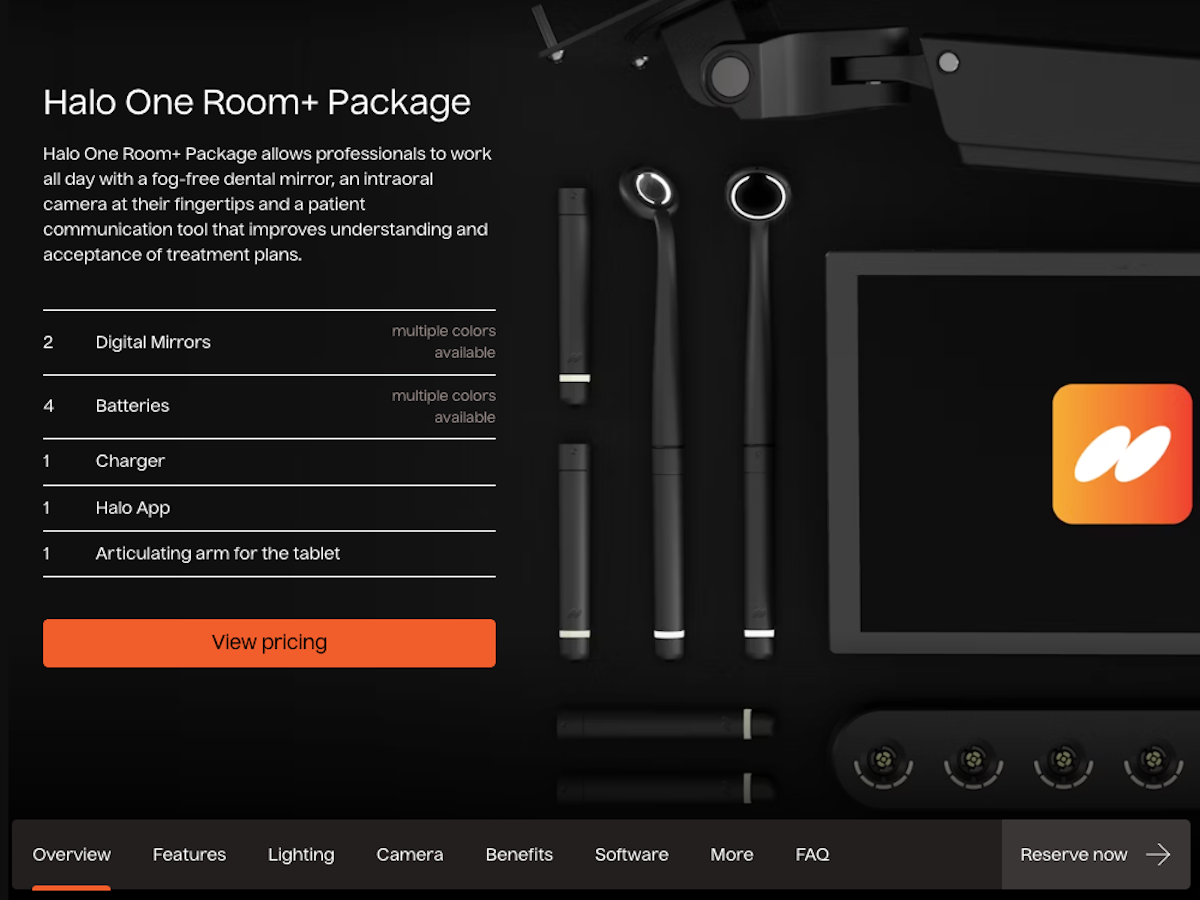Open the More menu item
The image size is (1200, 900).
(x=732, y=854)
